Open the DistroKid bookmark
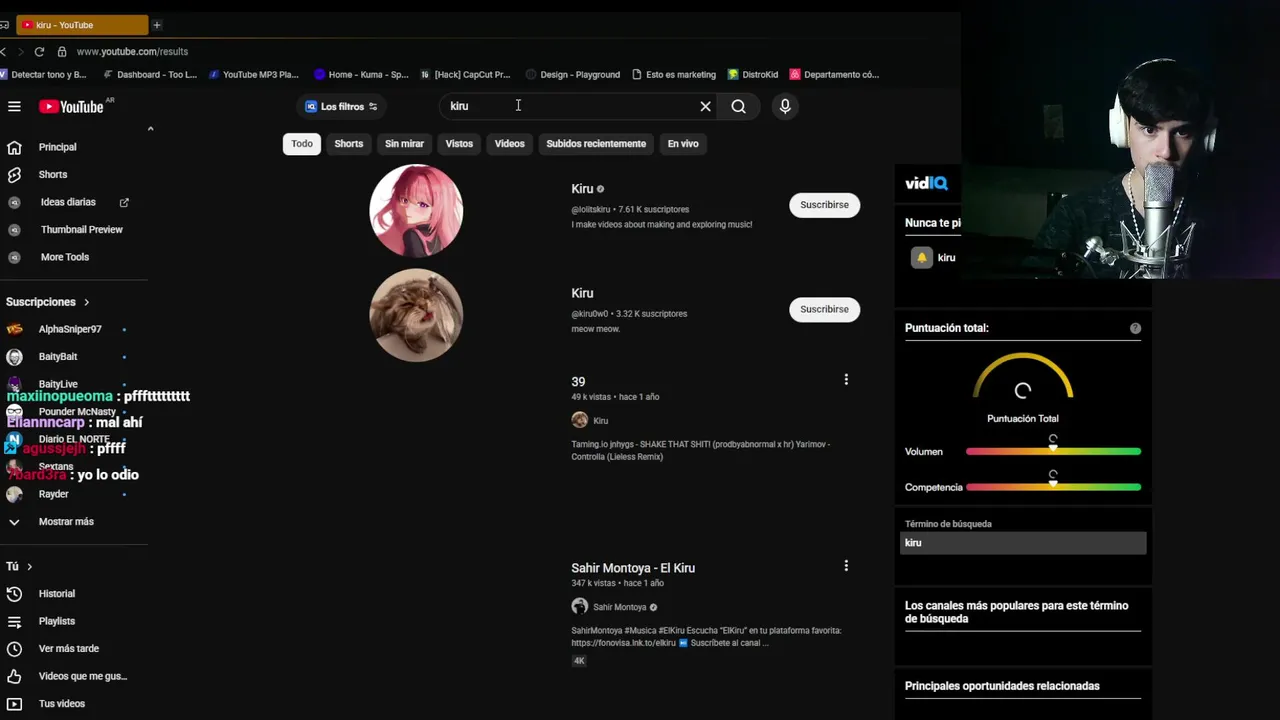 (753, 75)
